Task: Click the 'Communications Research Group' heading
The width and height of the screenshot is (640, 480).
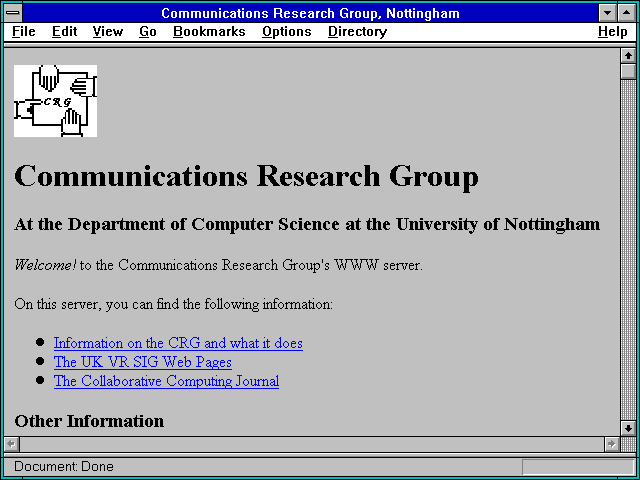Action: (246, 176)
